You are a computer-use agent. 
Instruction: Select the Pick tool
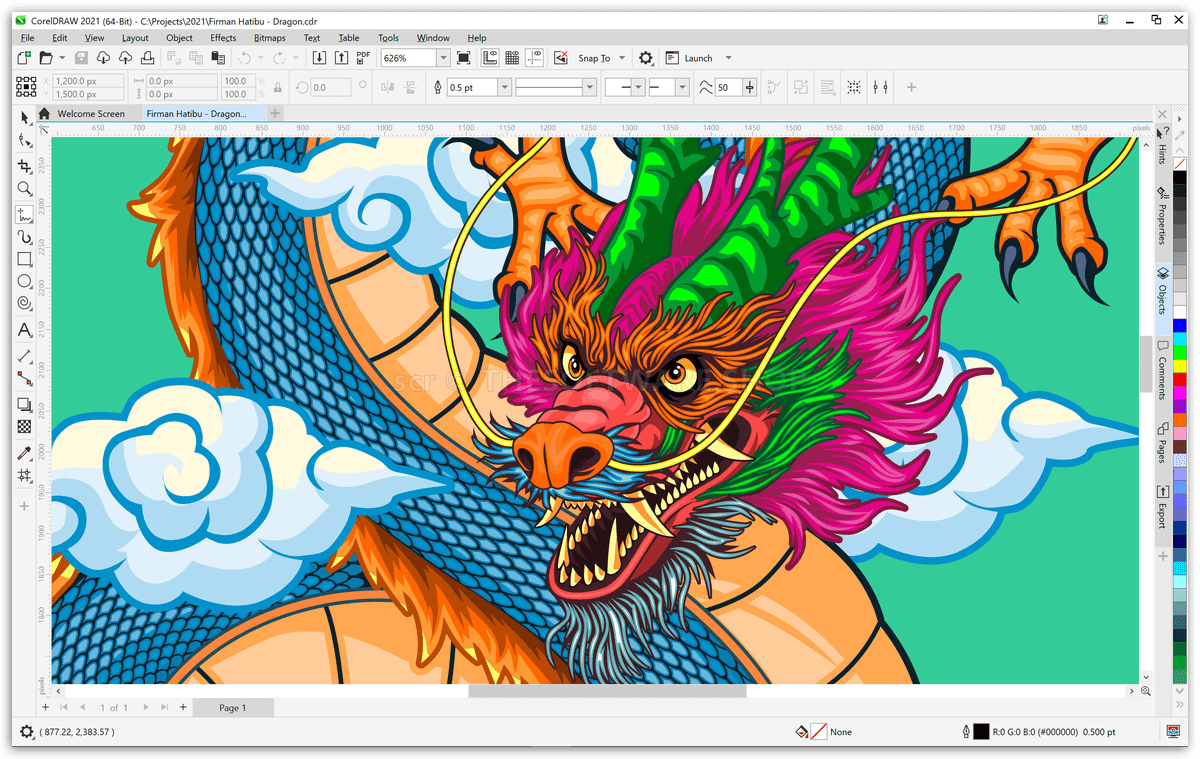25,117
